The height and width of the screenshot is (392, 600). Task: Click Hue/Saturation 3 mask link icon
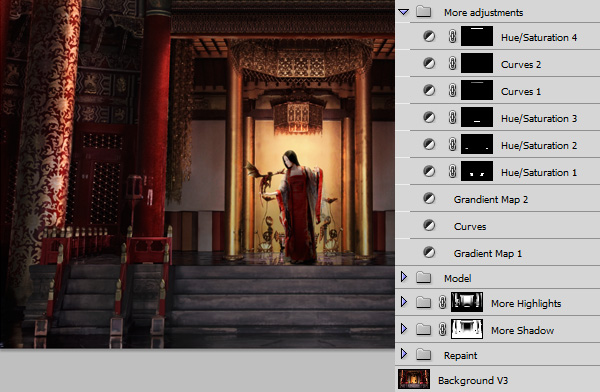tap(452, 118)
